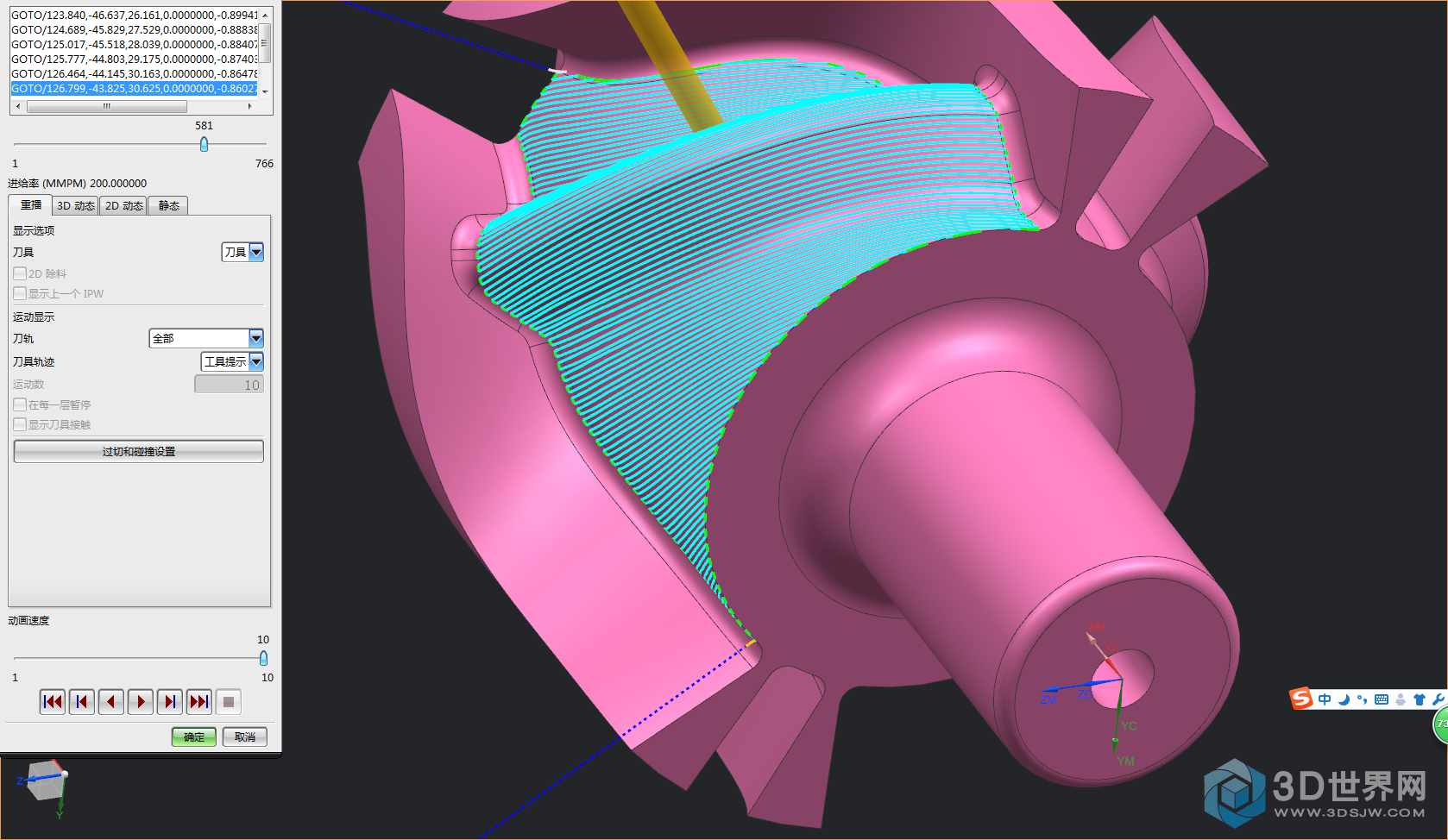Image resolution: width=1448 pixels, height=840 pixels.
Task: Open the Sogou soft keyboard icon
Action: pyautogui.click(x=1382, y=699)
